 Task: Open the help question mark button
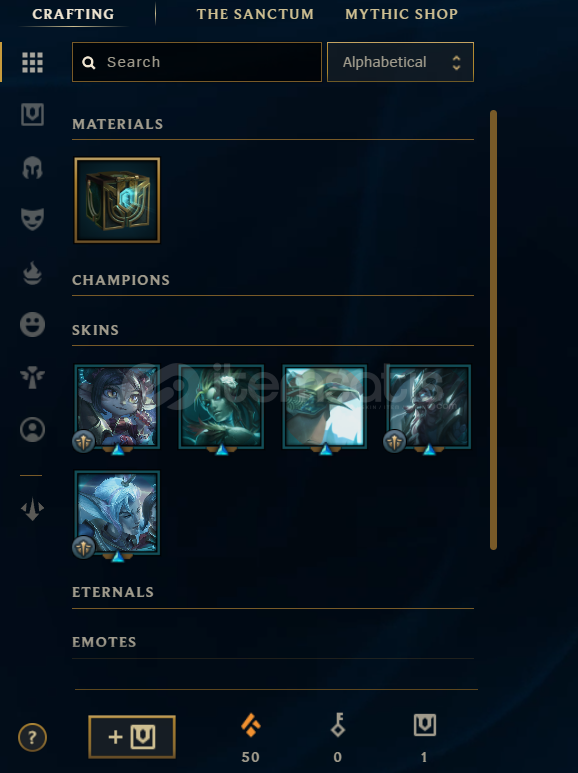(x=33, y=738)
